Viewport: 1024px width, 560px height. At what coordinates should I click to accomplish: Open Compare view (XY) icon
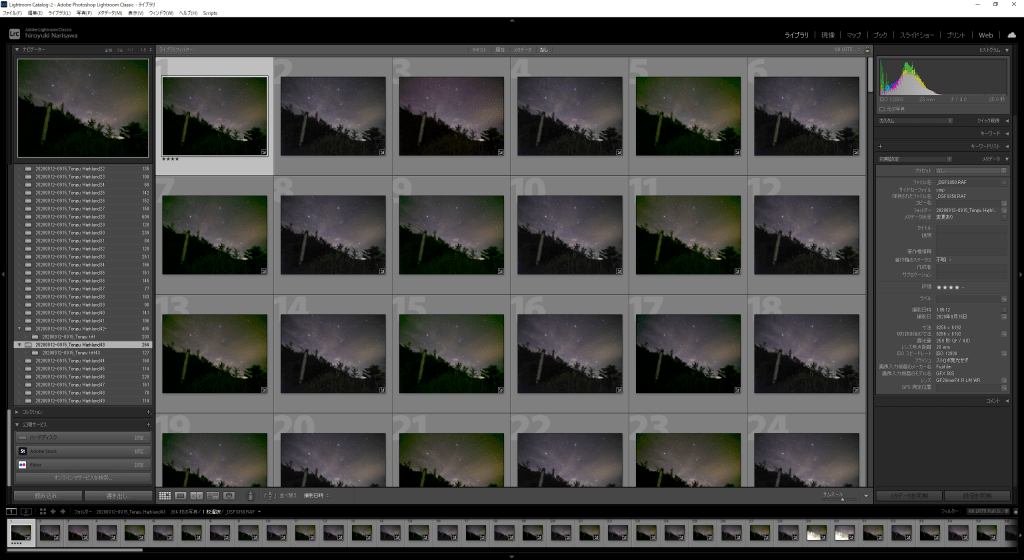[196, 495]
